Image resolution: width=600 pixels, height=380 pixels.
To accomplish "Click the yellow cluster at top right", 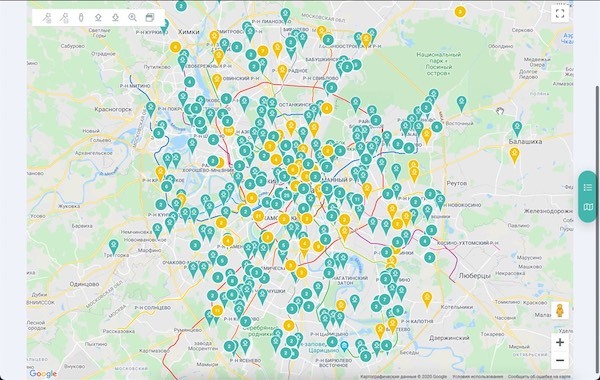I will click(x=460, y=11).
